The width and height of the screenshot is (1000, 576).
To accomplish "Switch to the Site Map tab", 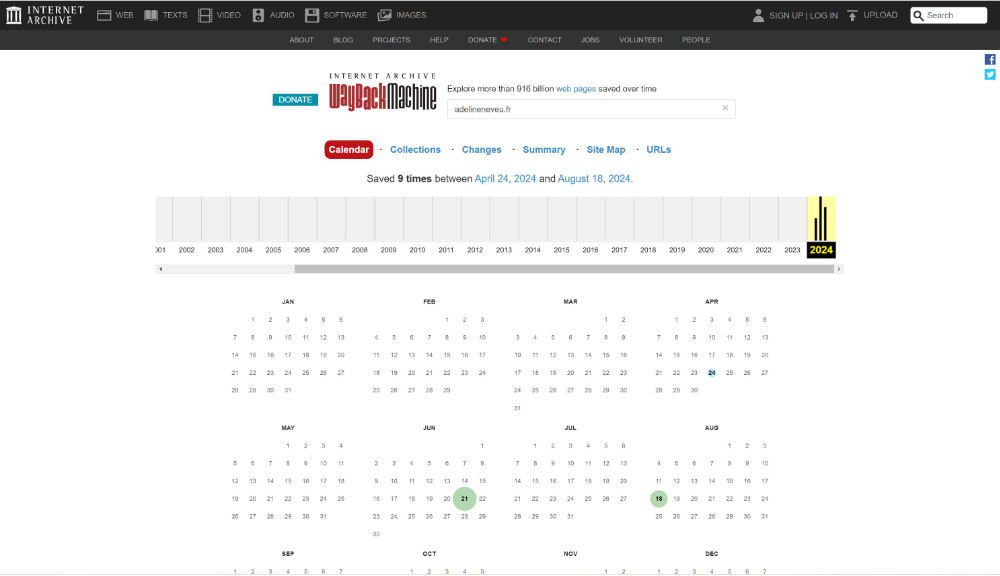I will click(606, 149).
